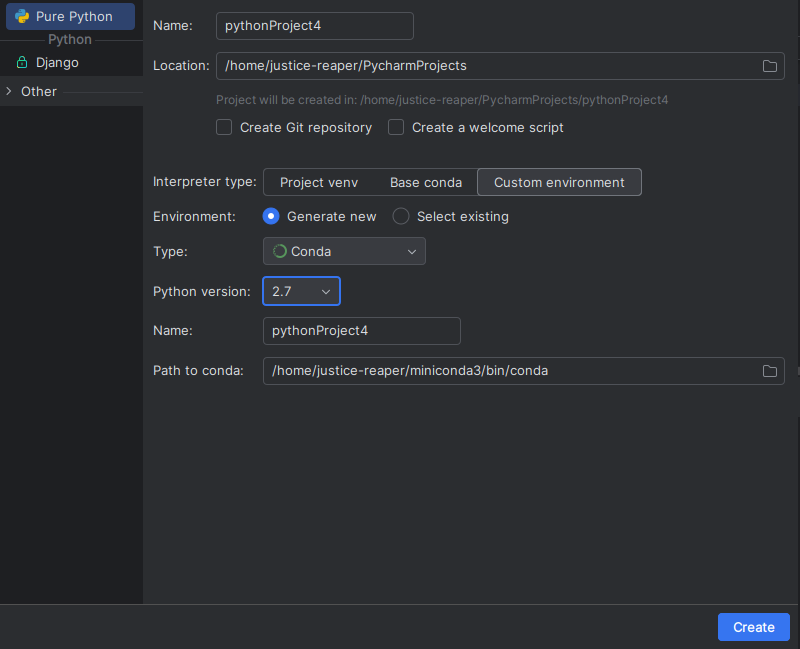Open the Python version dropdown
This screenshot has height=649, width=800.
point(302,291)
